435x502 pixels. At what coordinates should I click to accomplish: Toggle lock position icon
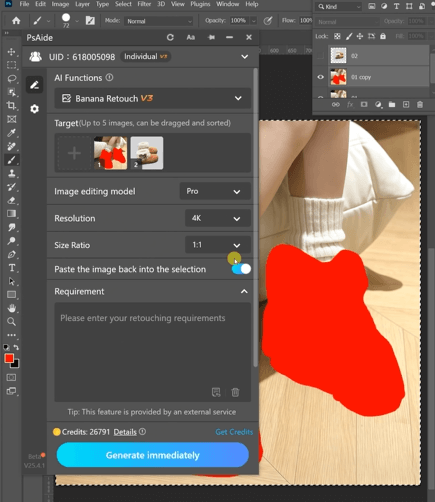pos(360,36)
